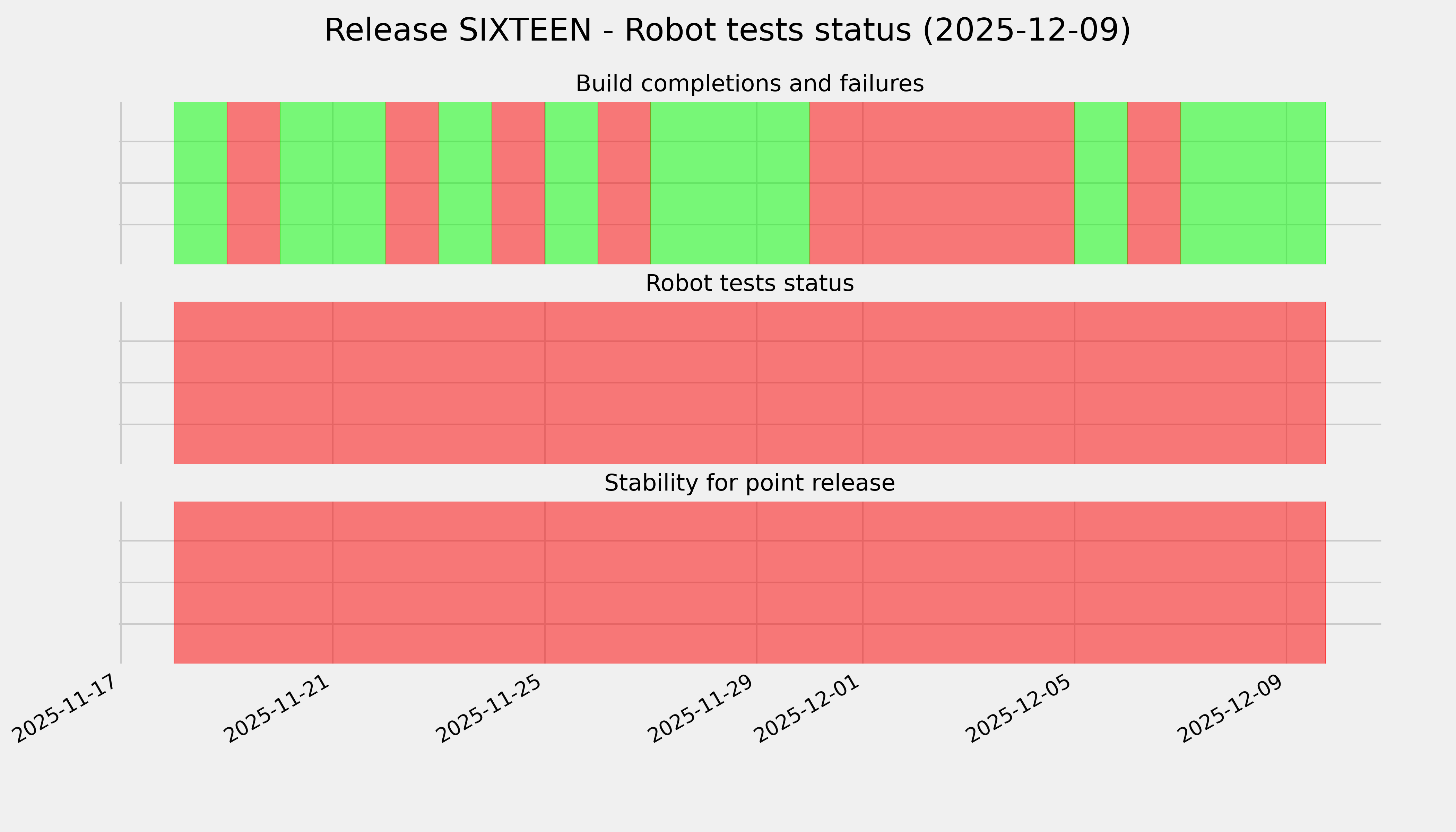Click the narrow red bar after 2025-12-05
The height and width of the screenshot is (832, 1456).
tap(1154, 183)
